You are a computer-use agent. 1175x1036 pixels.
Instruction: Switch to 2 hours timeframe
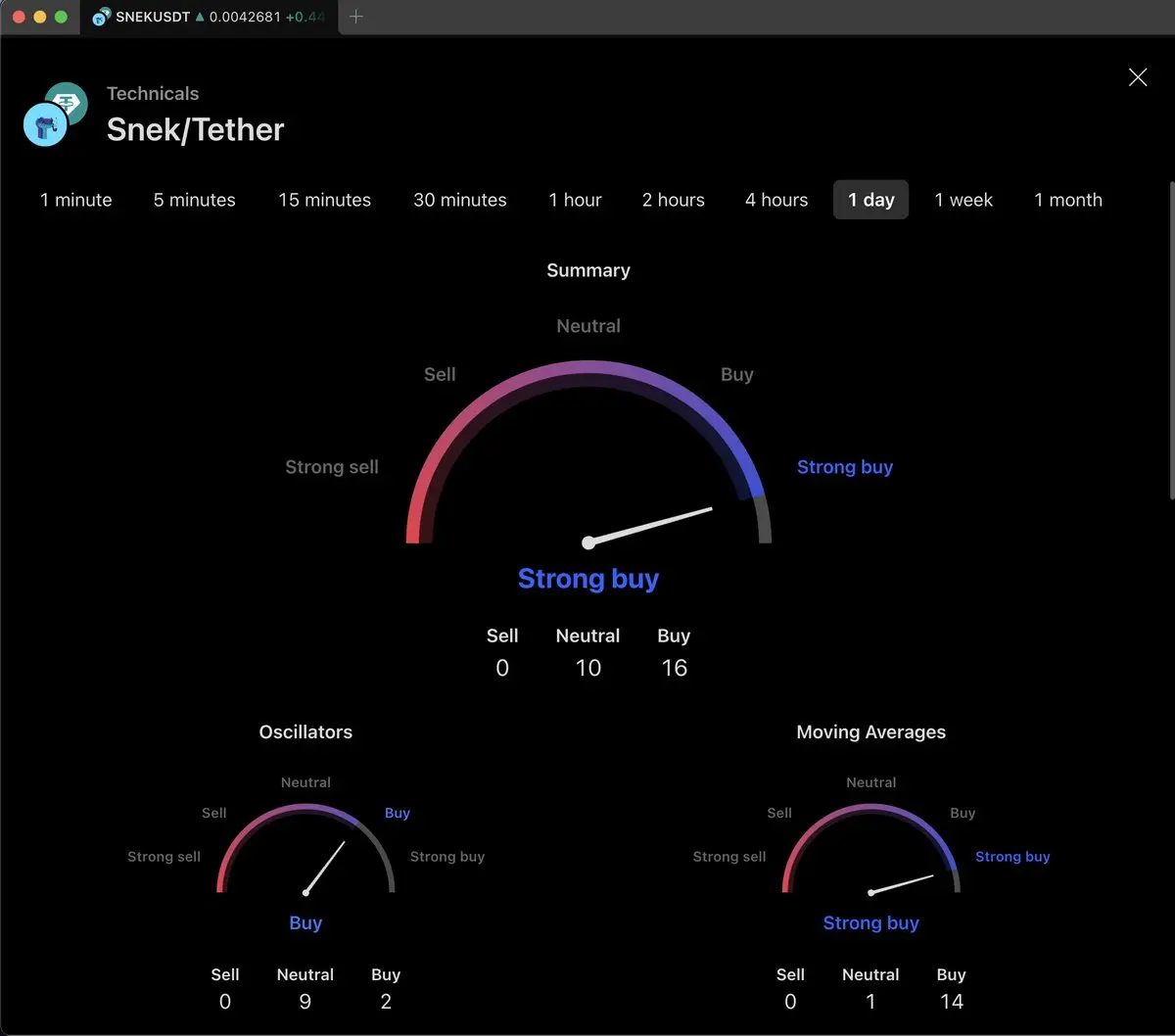(x=674, y=200)
